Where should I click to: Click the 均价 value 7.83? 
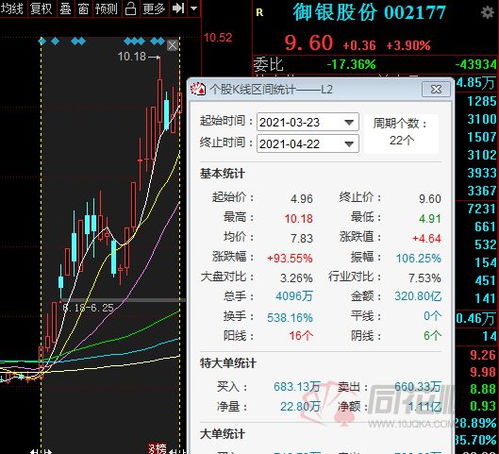coord(302,239)
